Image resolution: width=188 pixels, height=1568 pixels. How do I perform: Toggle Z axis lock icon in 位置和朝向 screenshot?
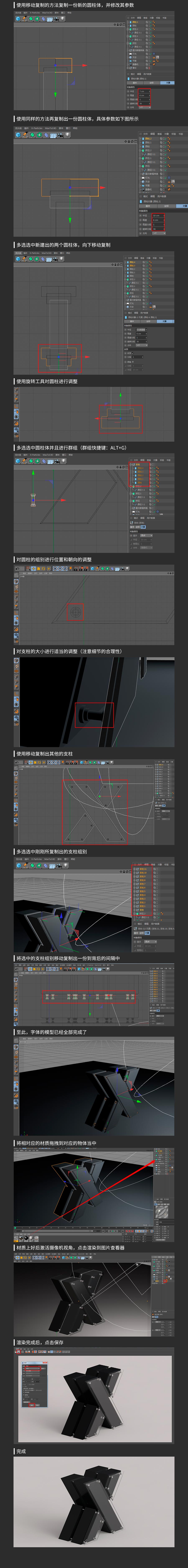point(65,568)
